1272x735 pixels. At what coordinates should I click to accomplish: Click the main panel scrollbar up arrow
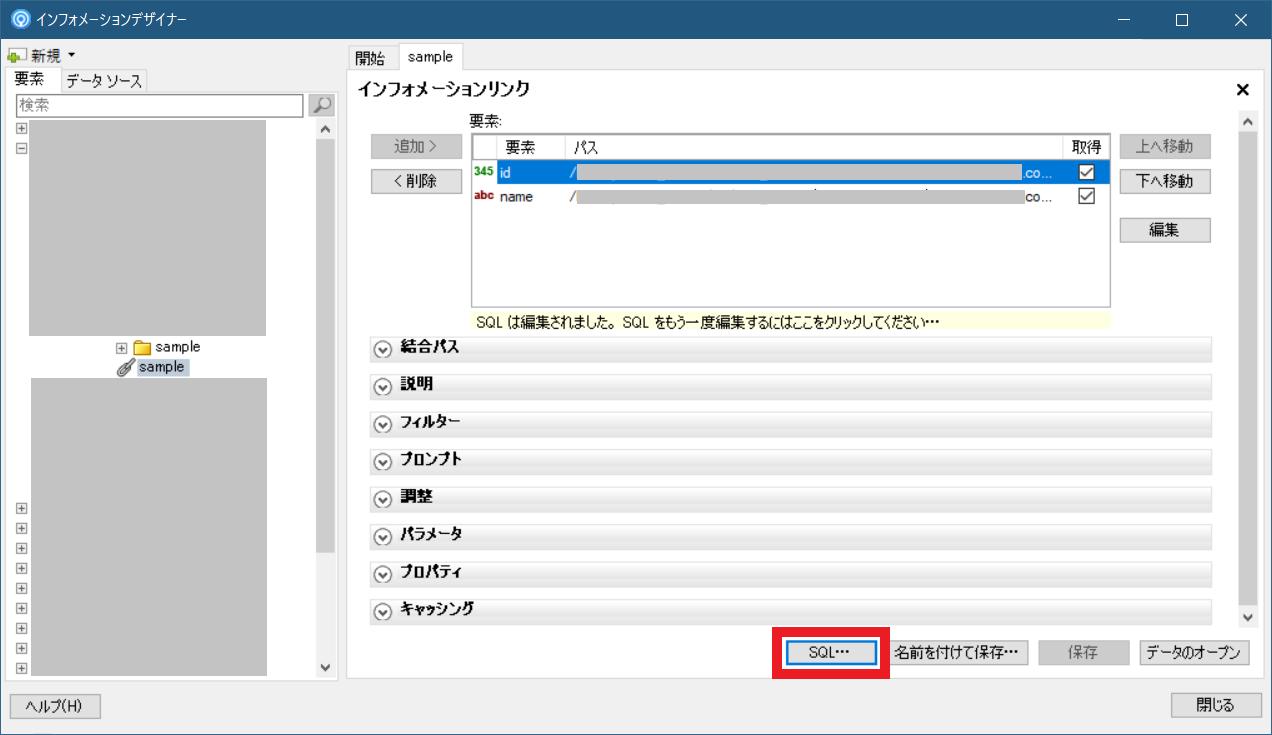pyautogui.click(x=1246, y=122)
